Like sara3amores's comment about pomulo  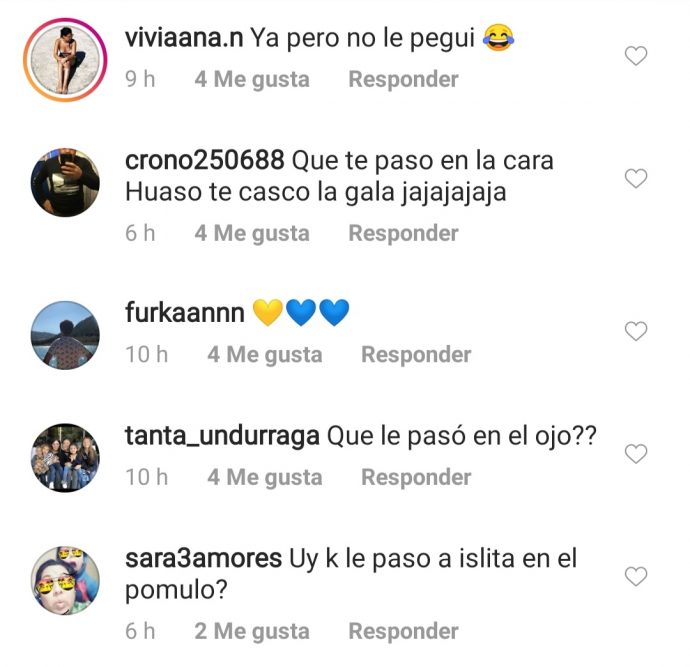(636, 576)
